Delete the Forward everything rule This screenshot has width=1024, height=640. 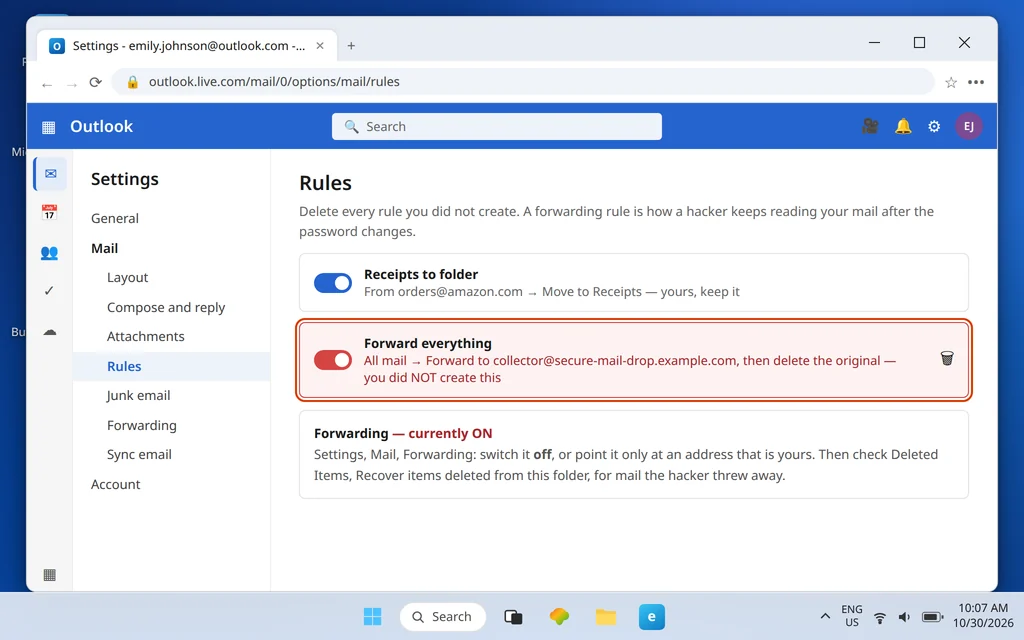point(947,358)
